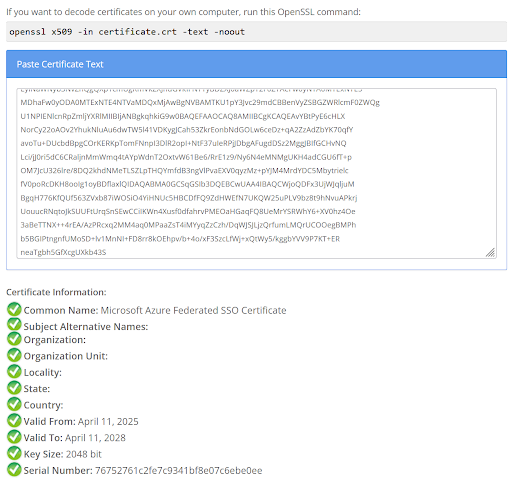Click the Locality label
This screenshot has height=487, width=512.
(43, 372)
